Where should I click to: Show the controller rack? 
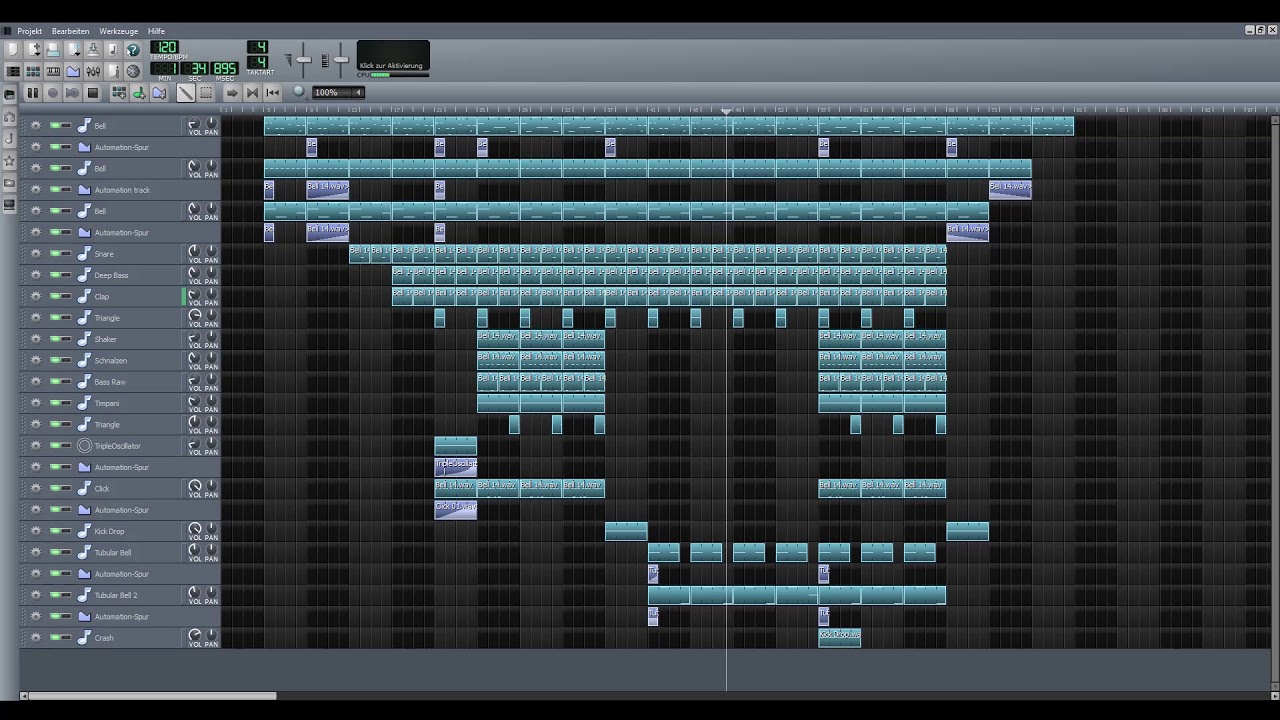(x=133, y=71)
